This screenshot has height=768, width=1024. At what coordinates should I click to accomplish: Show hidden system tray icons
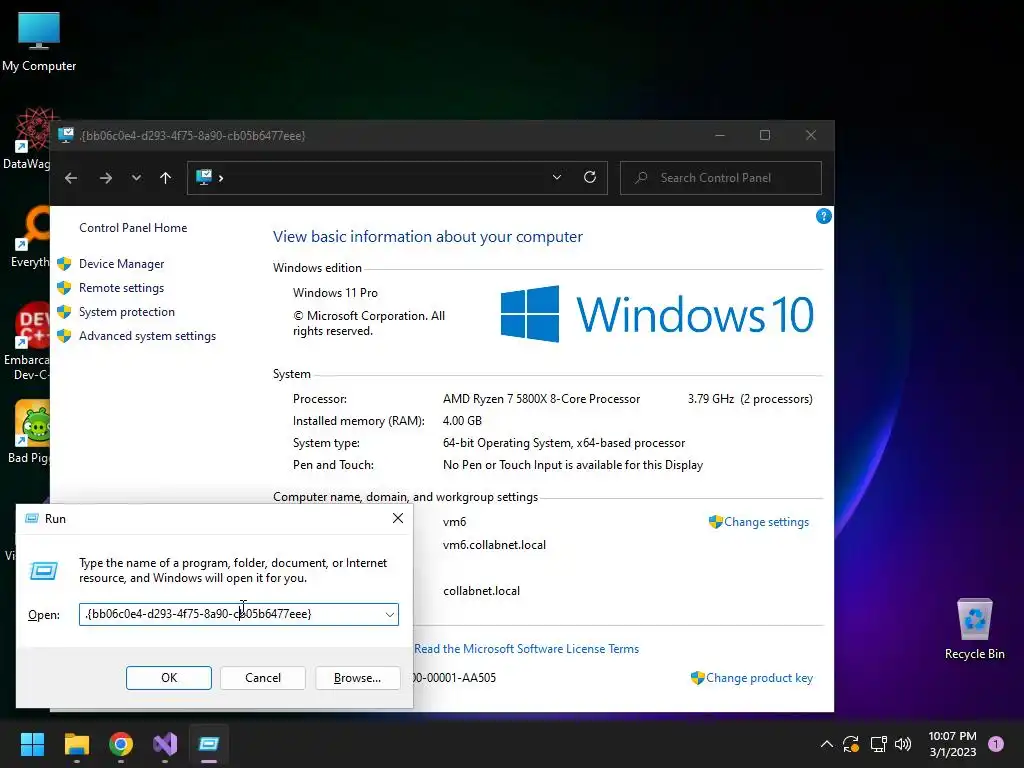(826, 744)
